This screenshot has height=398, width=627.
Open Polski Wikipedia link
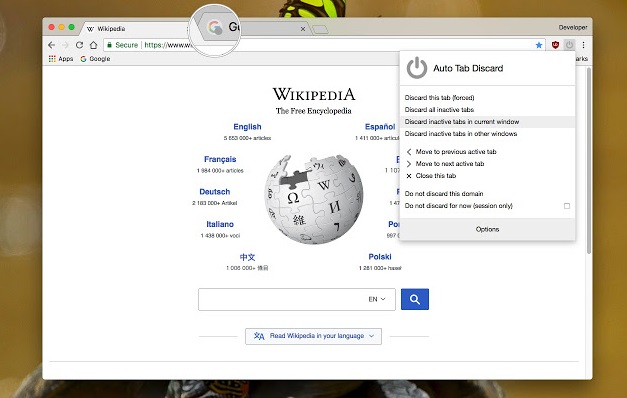[380, 257]
